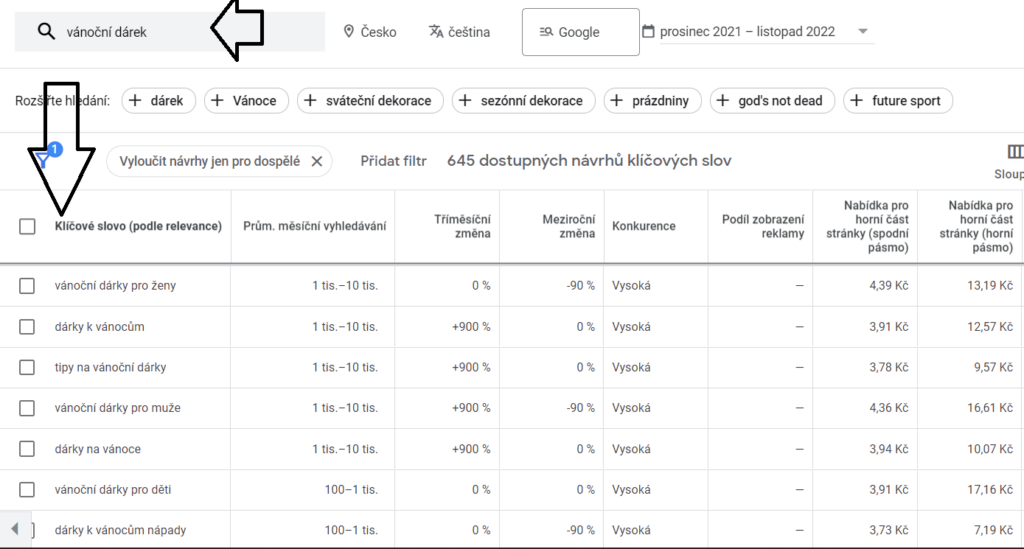Open the filter funnel icon

(x=43, y=160)
